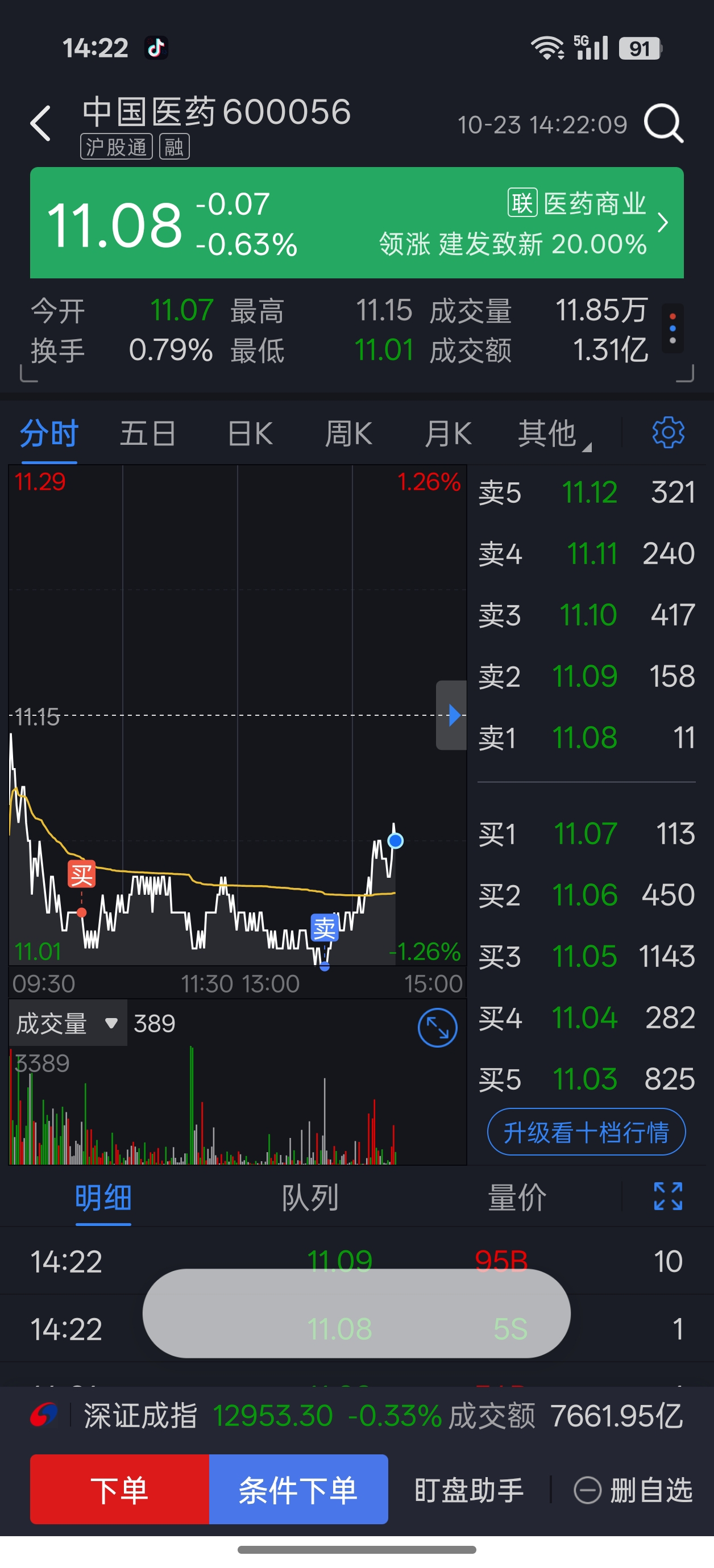Open 盯盘助手 watch assistant
The width and height of the screenshot is (714, 1568).
point(469,1490)
